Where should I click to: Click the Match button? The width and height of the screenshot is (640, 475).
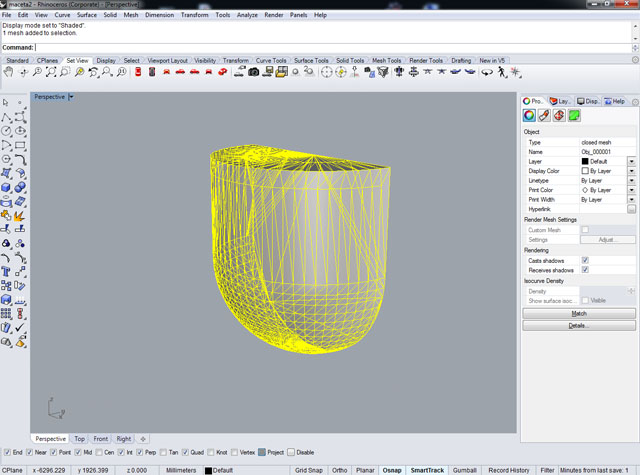click(579, 313)
